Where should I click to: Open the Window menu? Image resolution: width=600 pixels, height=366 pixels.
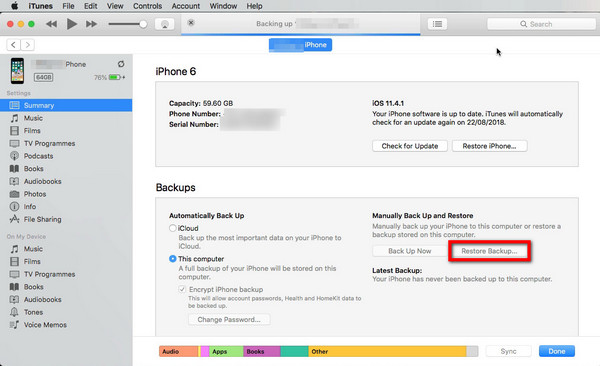coord(223,6)
